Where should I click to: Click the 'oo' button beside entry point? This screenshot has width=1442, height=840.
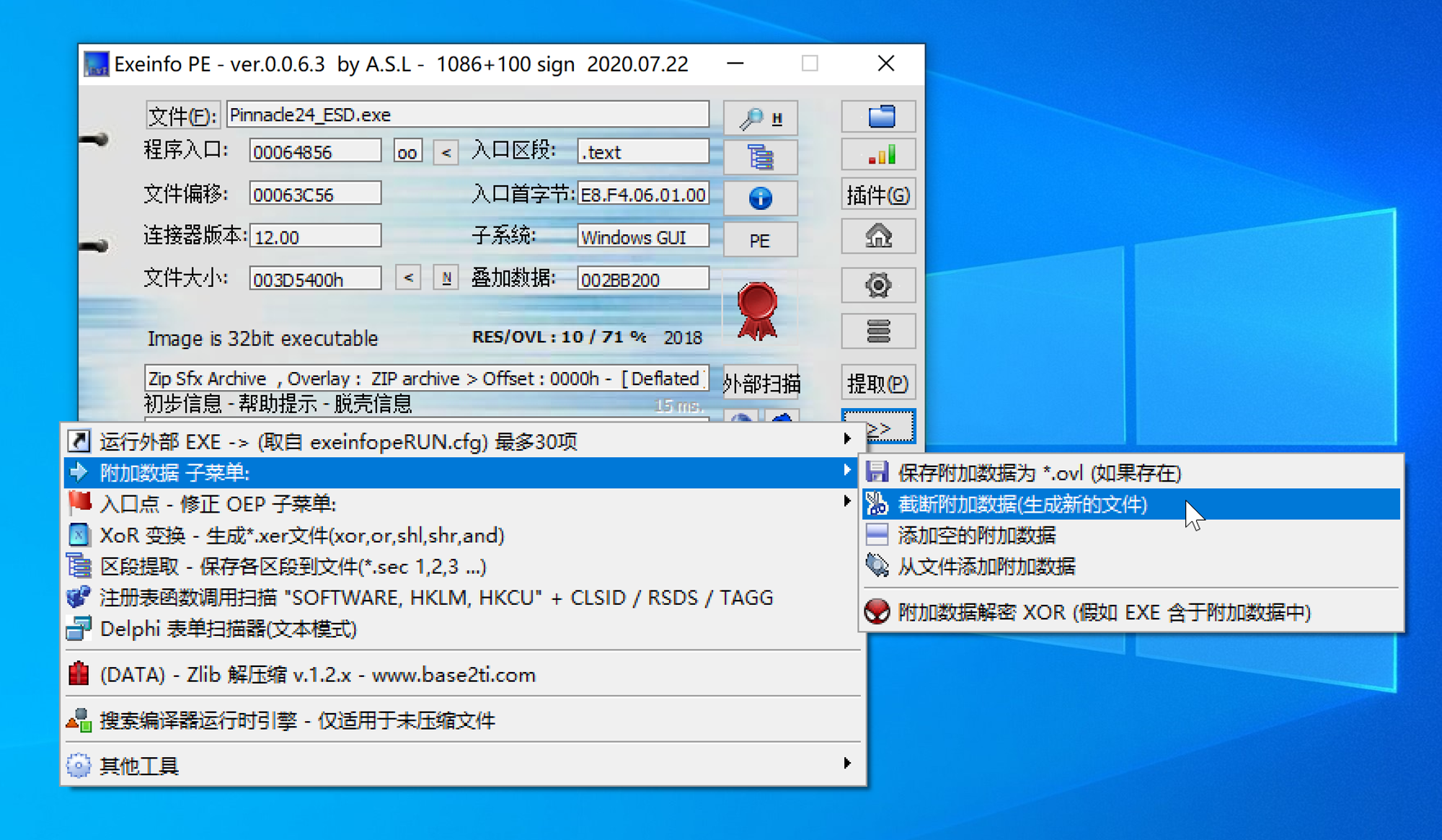coord(407,152)
